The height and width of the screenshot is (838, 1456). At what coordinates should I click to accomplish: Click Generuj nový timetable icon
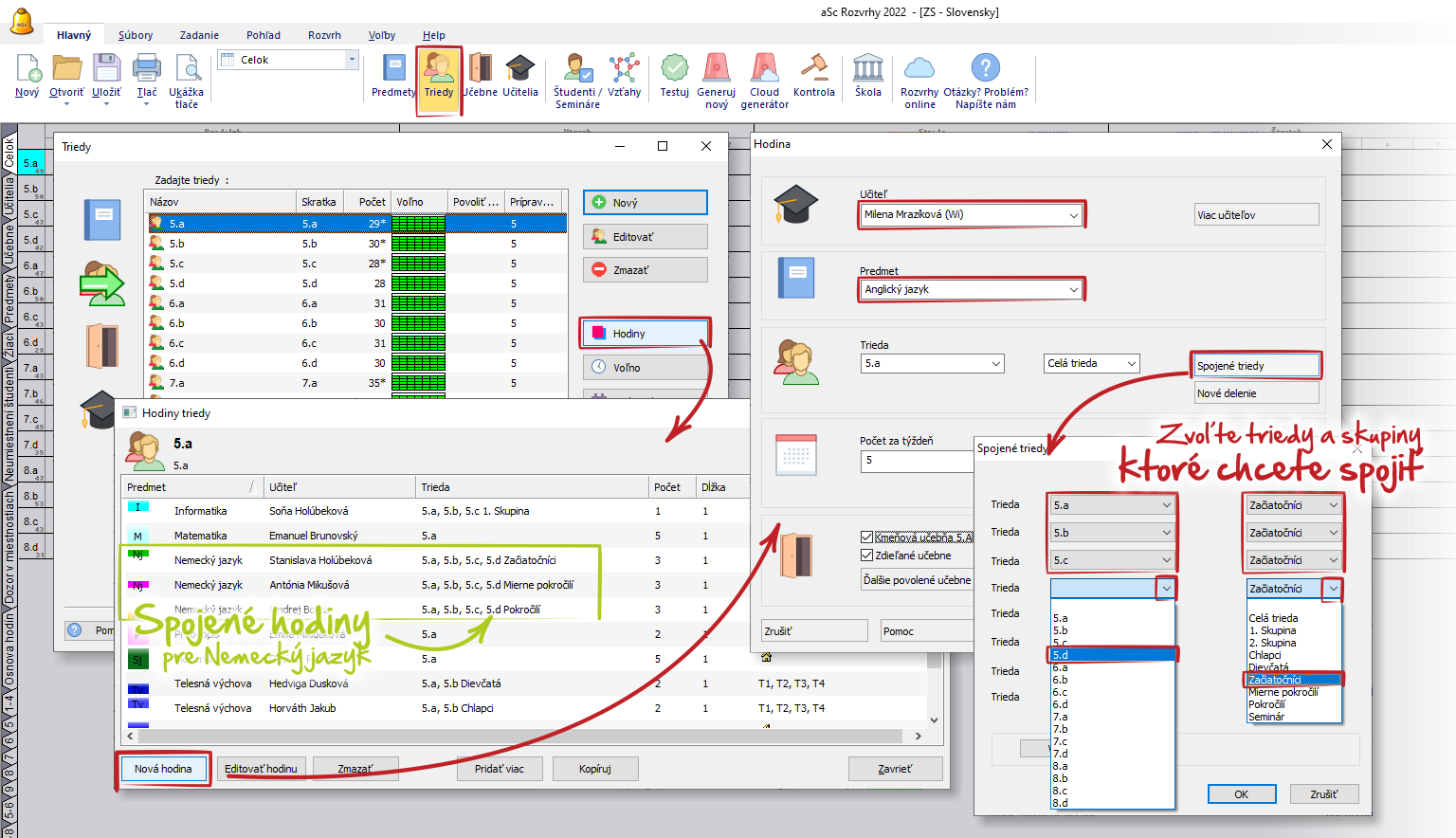pyautogui.click(x=717, y=69)
